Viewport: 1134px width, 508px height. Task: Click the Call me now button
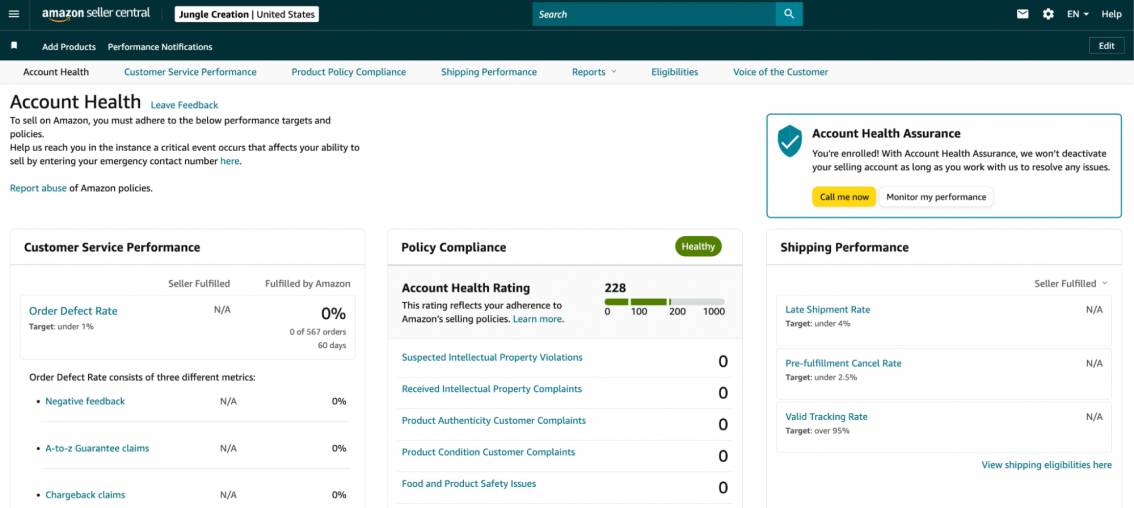pyautogui.click(x=844, y=197)
